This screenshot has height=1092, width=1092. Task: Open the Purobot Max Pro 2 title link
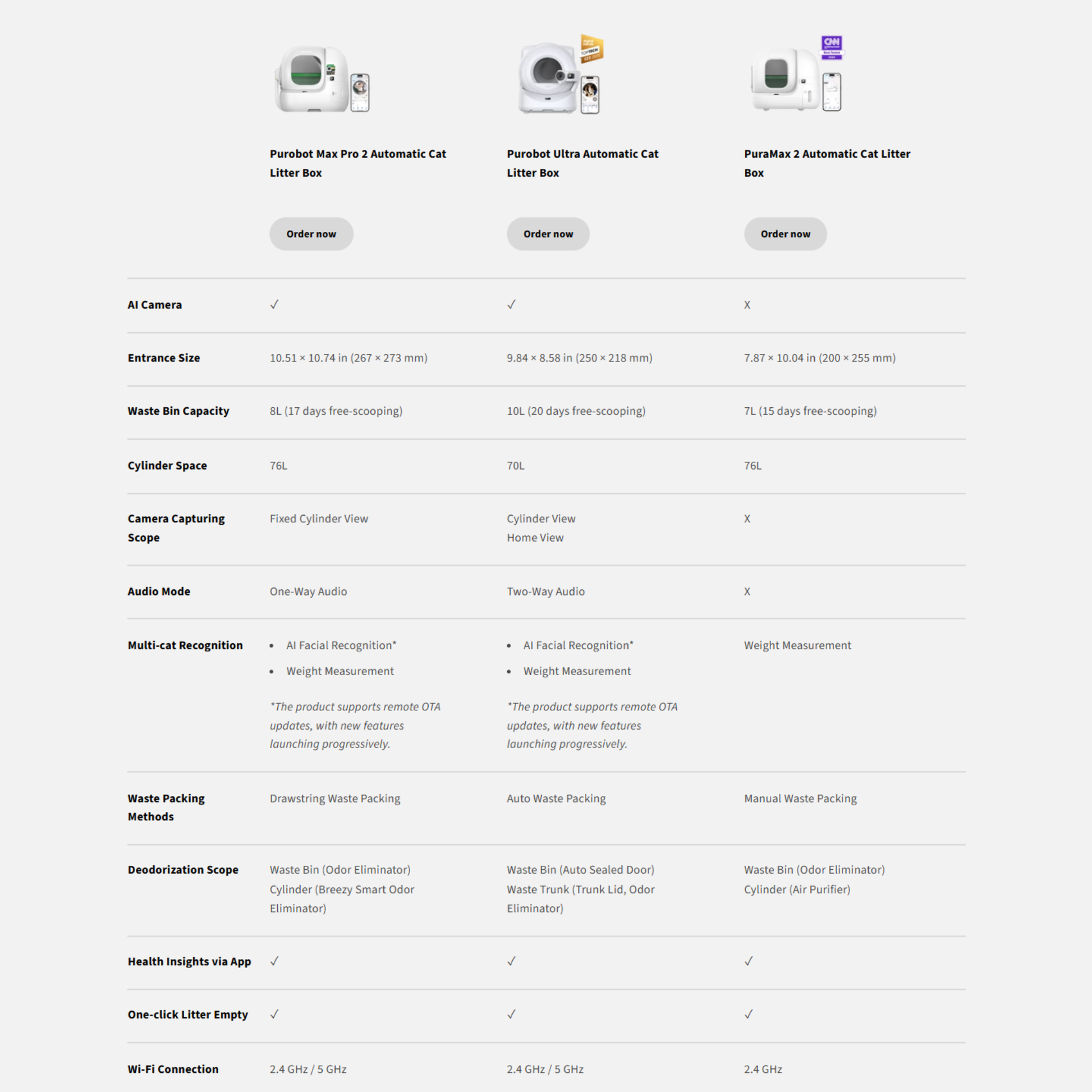(x=357, y=163)
